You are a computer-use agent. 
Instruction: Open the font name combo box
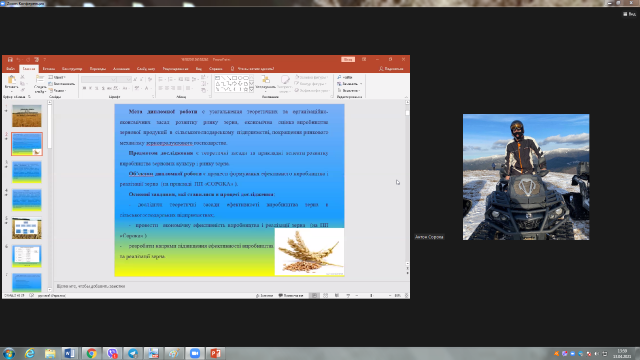pos(99,79)
